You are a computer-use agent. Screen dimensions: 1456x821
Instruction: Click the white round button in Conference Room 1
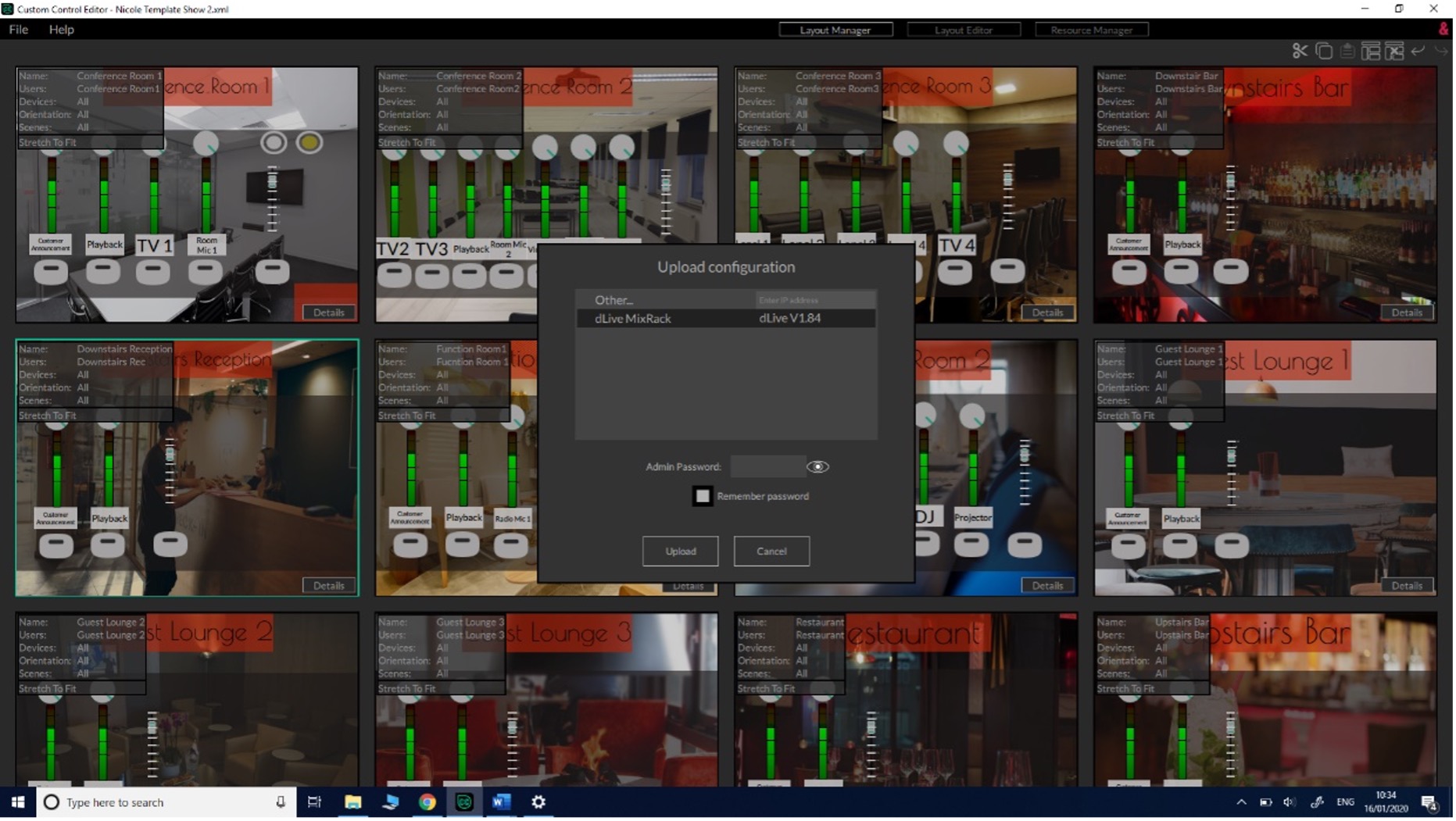[274, 143]
